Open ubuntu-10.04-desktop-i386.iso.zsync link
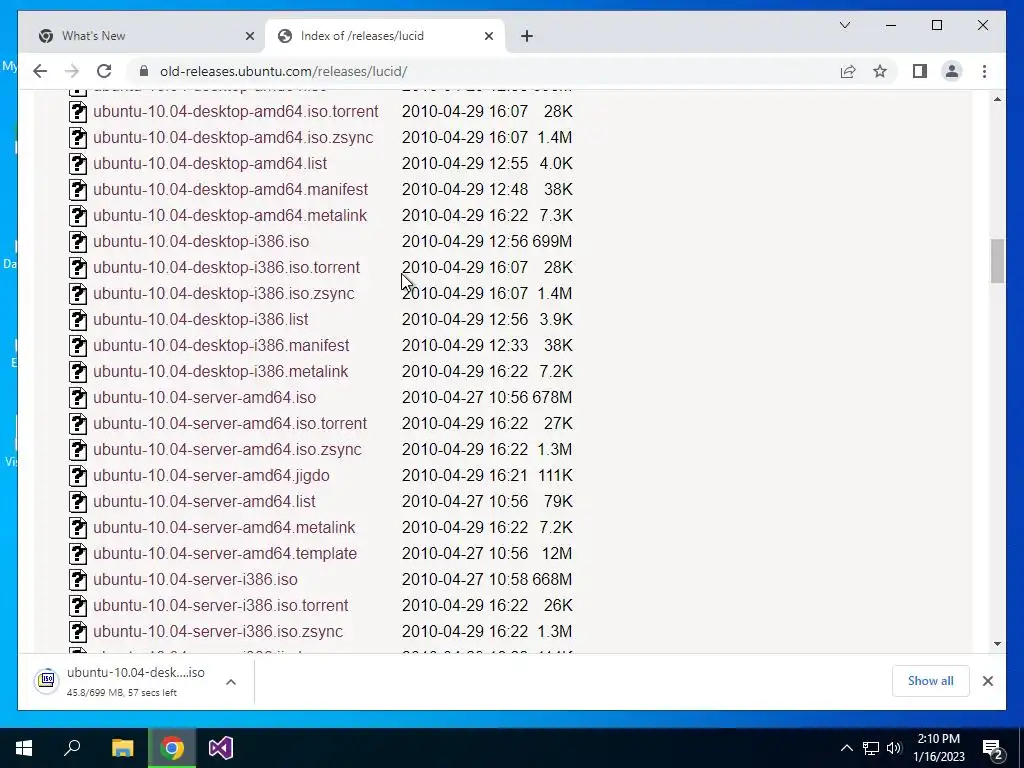The height and width of the screenshot is (768, 1024). 223,293
